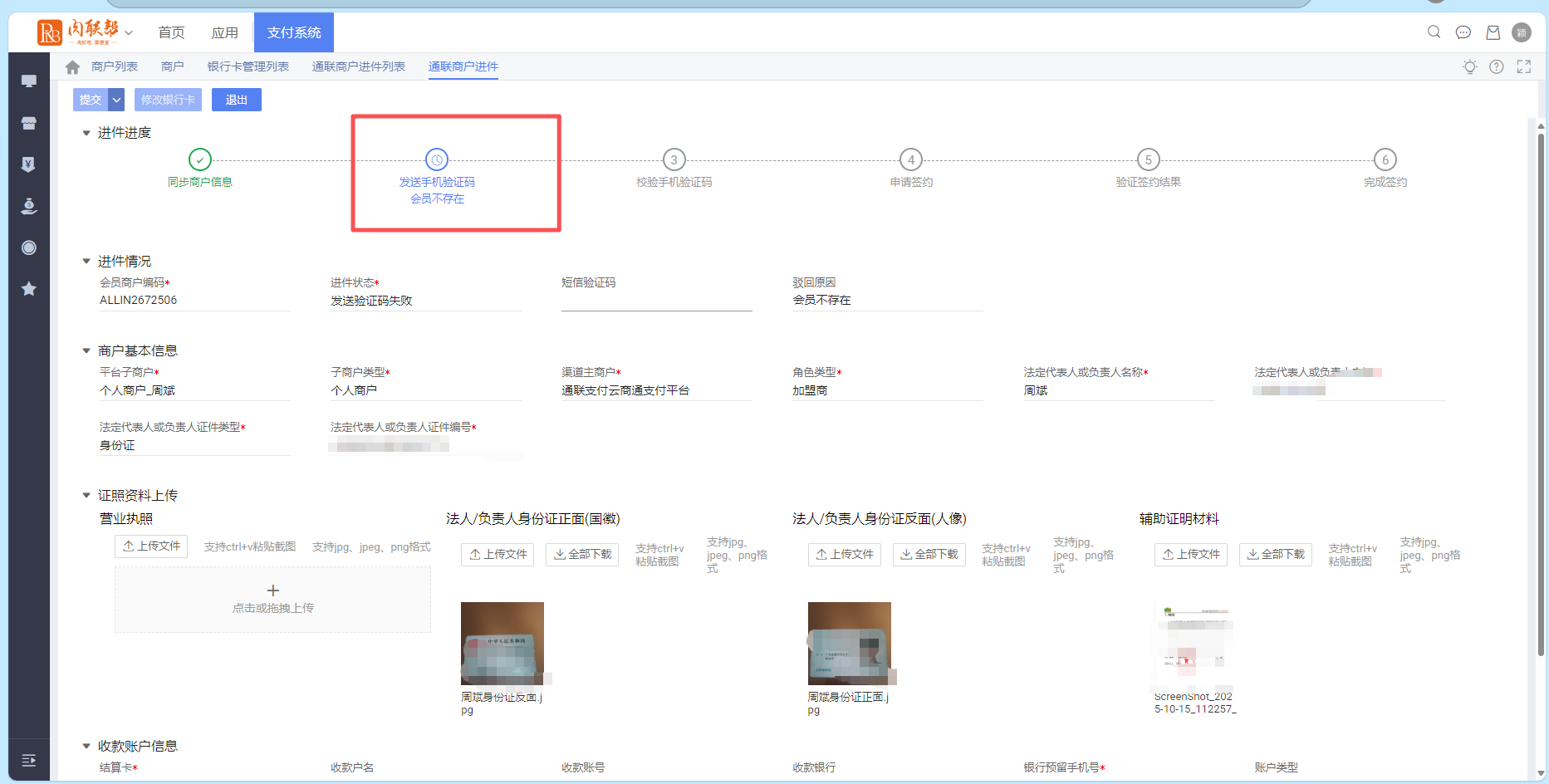Toggle the light bulb theme icon
1549x784 pixels.
pos(1469,67)
